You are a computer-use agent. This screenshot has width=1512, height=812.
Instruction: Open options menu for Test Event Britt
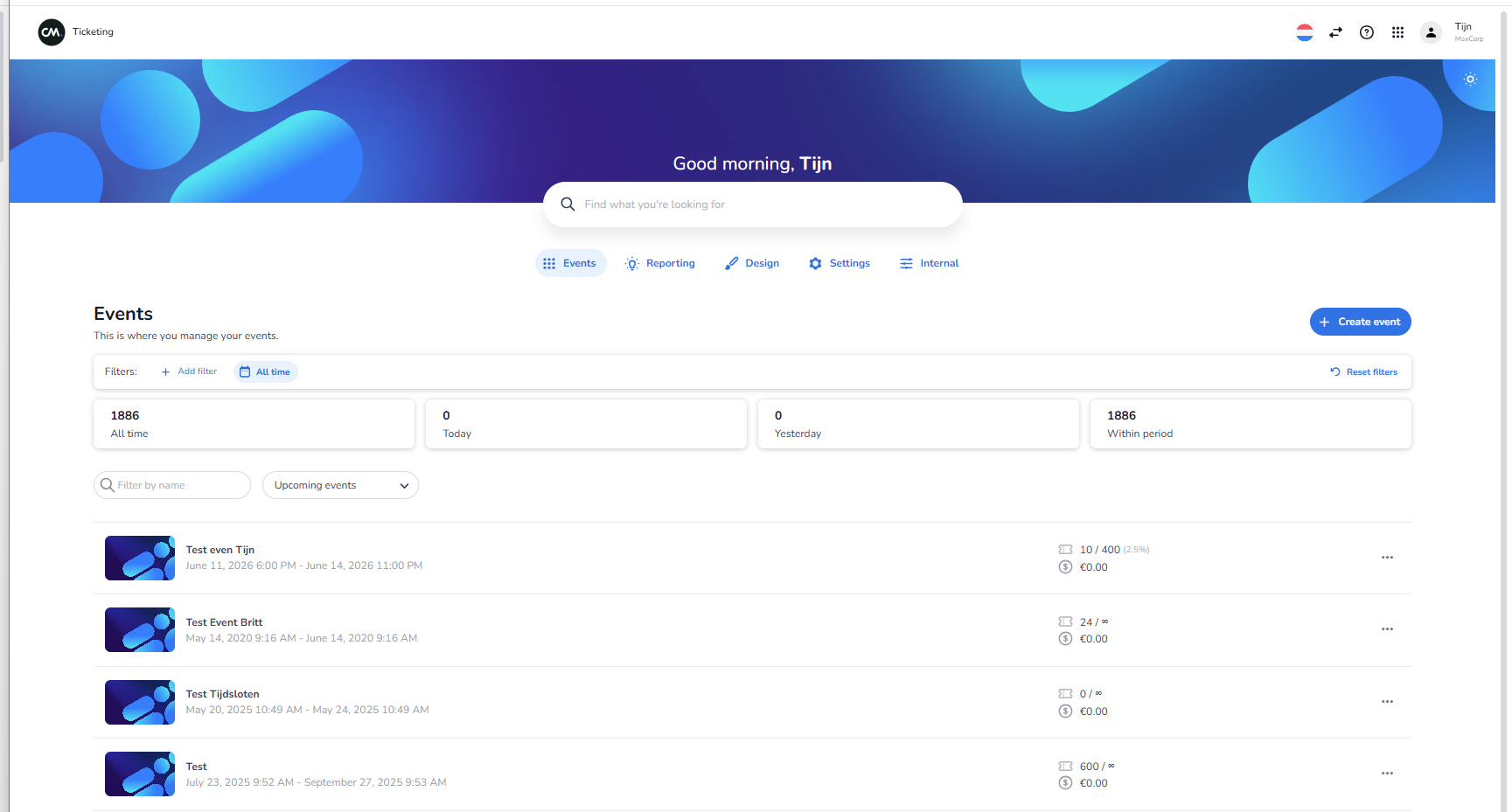tap(1387, 629)
